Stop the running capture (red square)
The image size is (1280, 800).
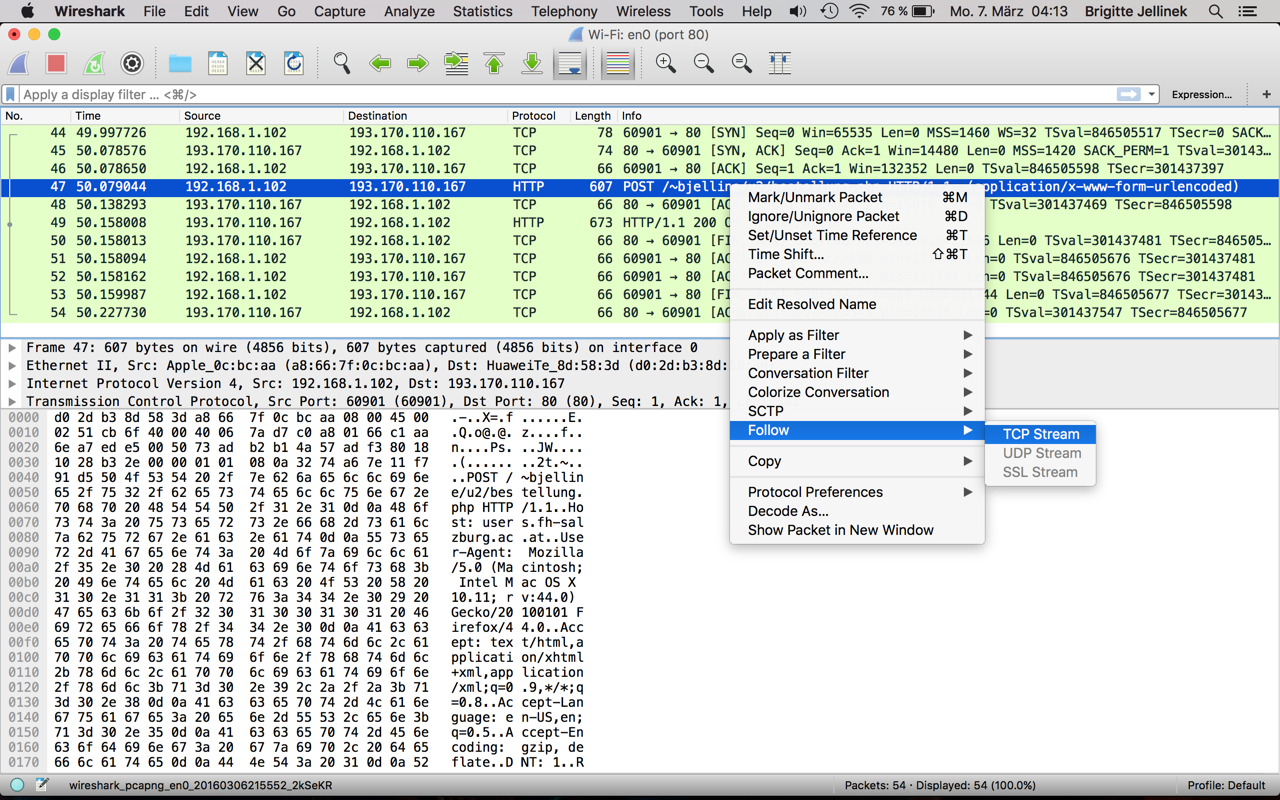pyautogui.click(x=56, y=63)
